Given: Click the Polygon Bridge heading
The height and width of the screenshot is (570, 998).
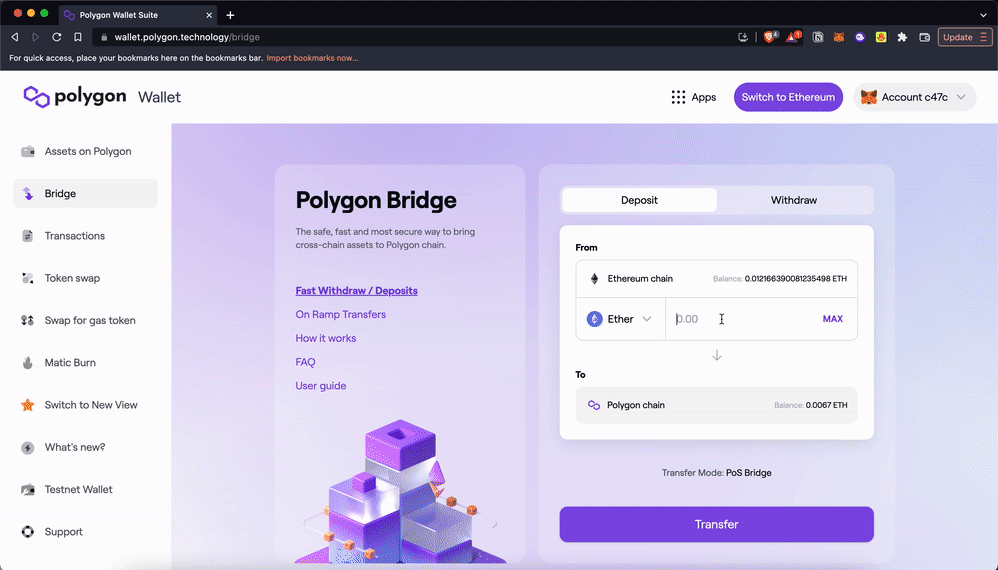Looking at the screenshot, I should pos(376,200).
